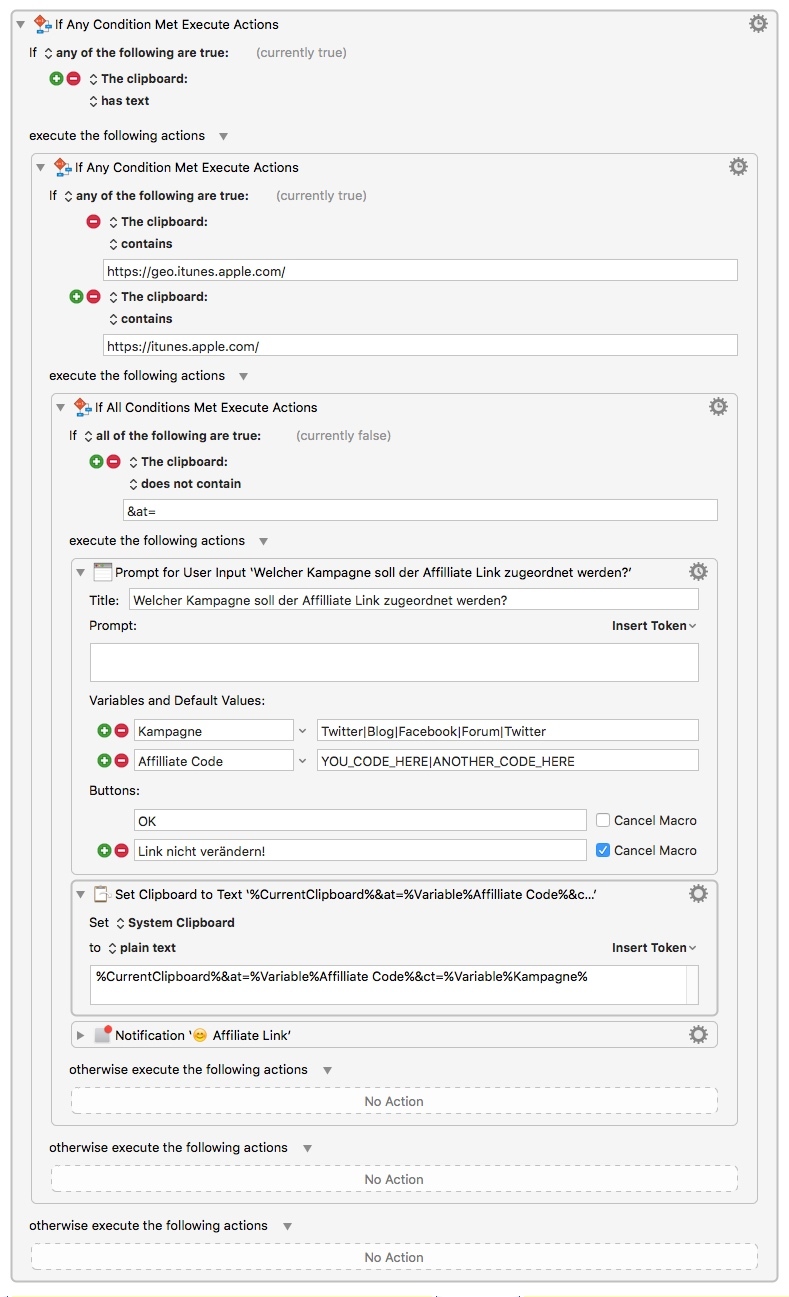Click the bottom-most 'No Action' placeholder
Screen dimensions: 789x1297
coord(394,1257)
